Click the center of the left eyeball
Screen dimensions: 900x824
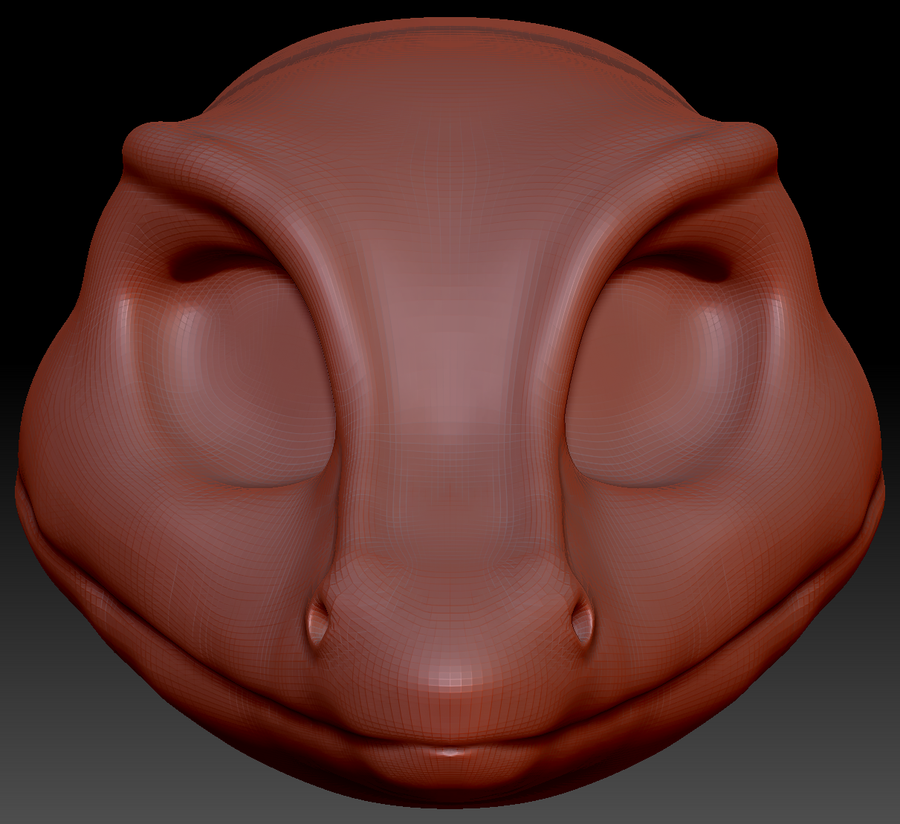pyautogui.click(x=245, y=390)
